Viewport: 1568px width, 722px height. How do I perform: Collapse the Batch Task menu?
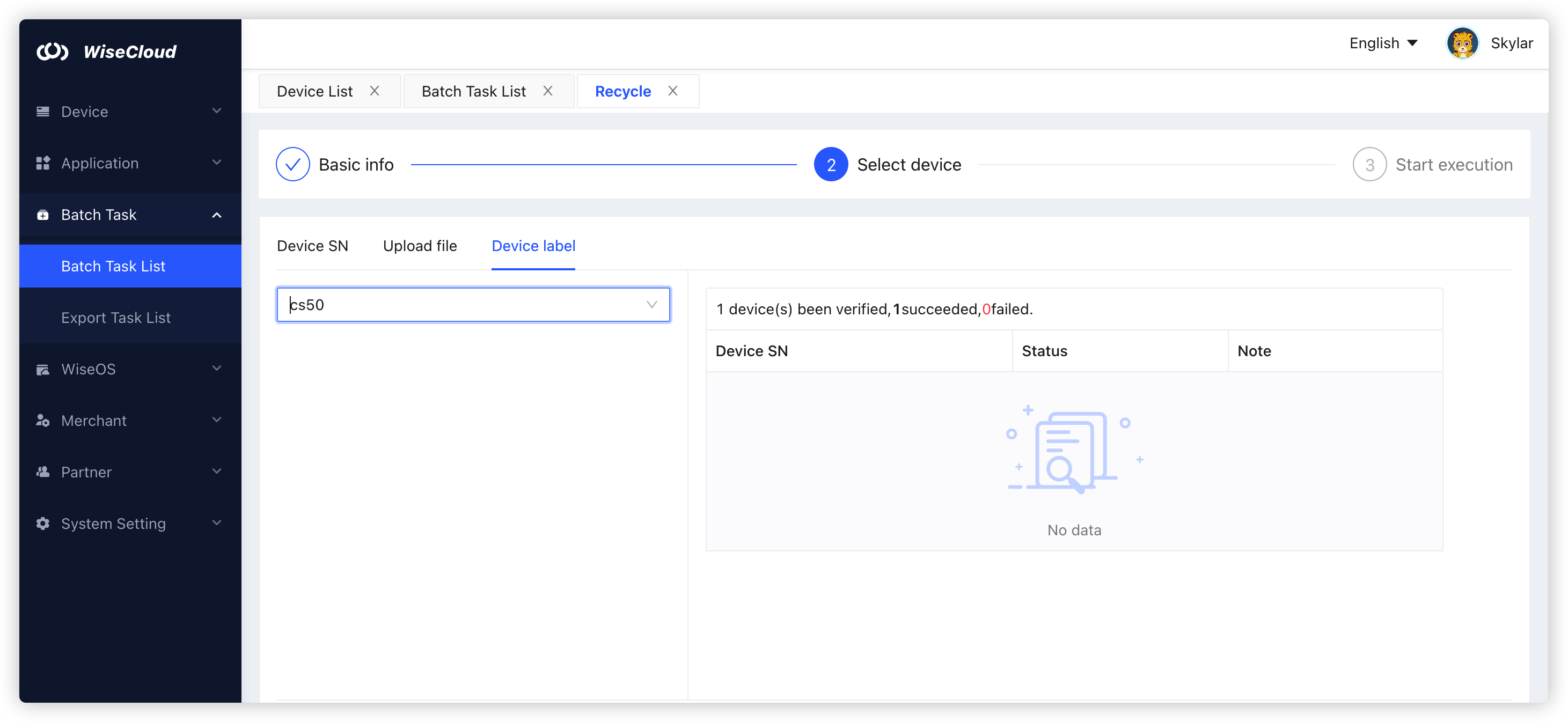point(217,215)
